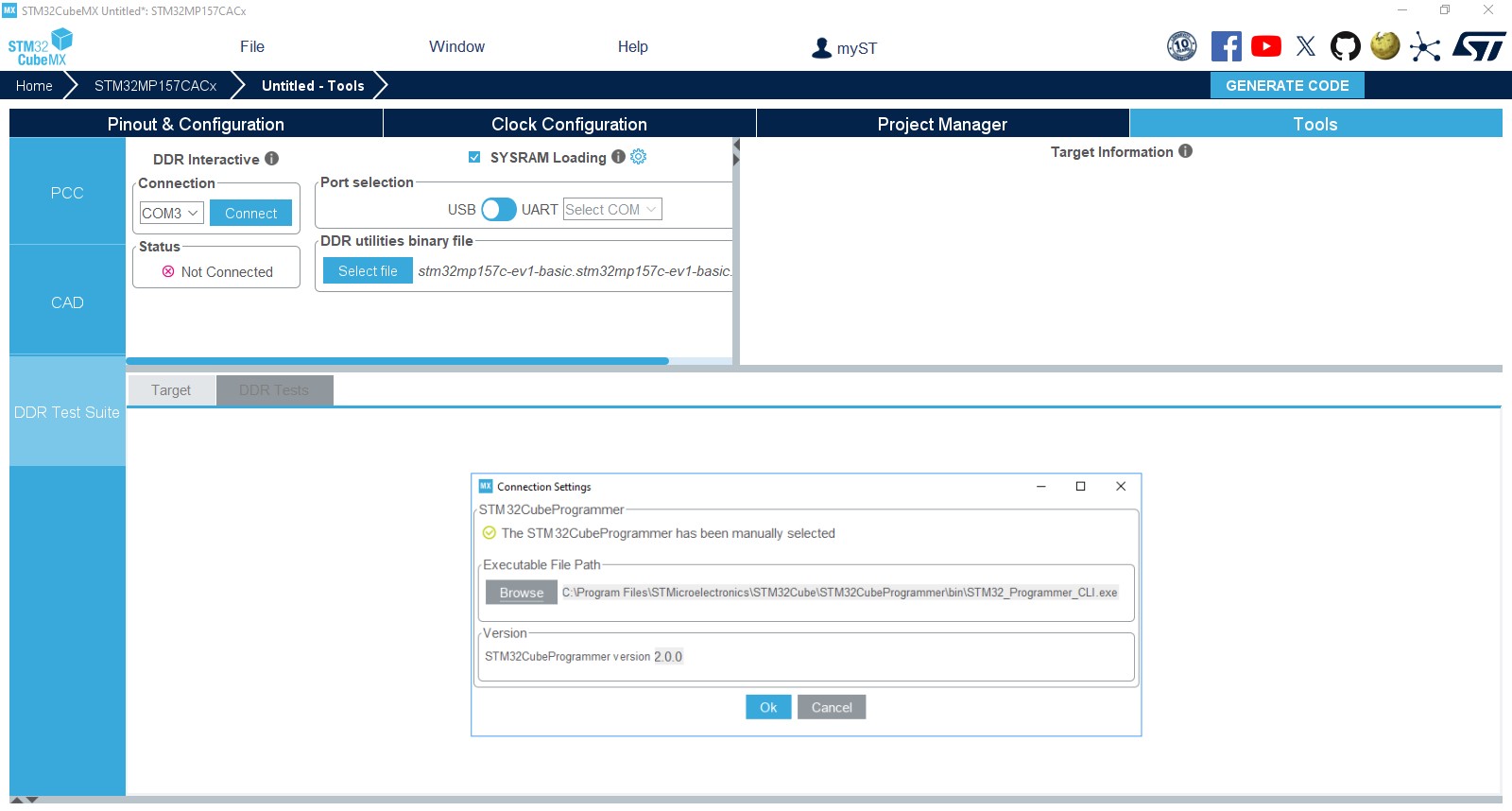
Task: Click the Untitled - Tools breadcrumb
Action: coord(313,86)
